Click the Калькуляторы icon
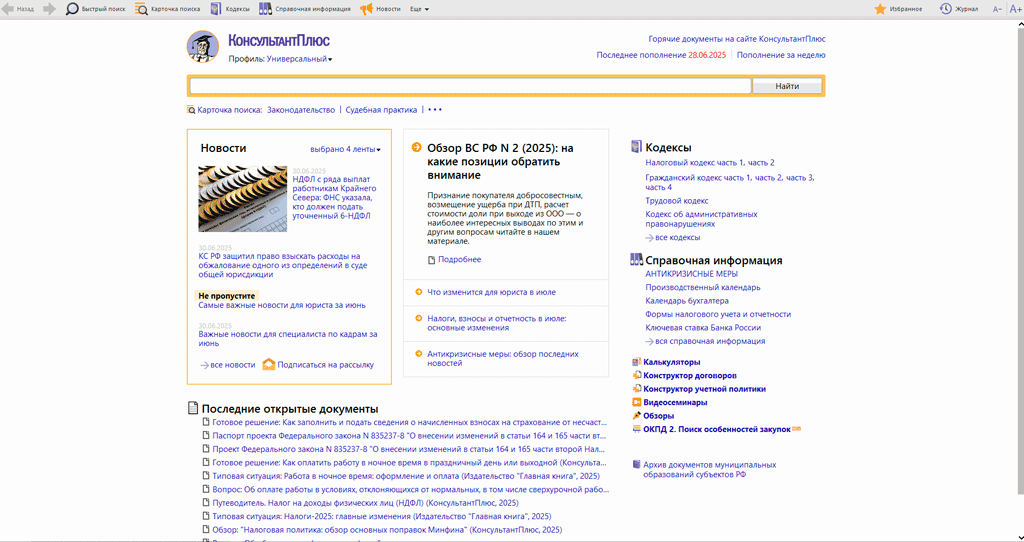Image resolution: width=1024 pixels, height=542 pixels. point(637,362)
